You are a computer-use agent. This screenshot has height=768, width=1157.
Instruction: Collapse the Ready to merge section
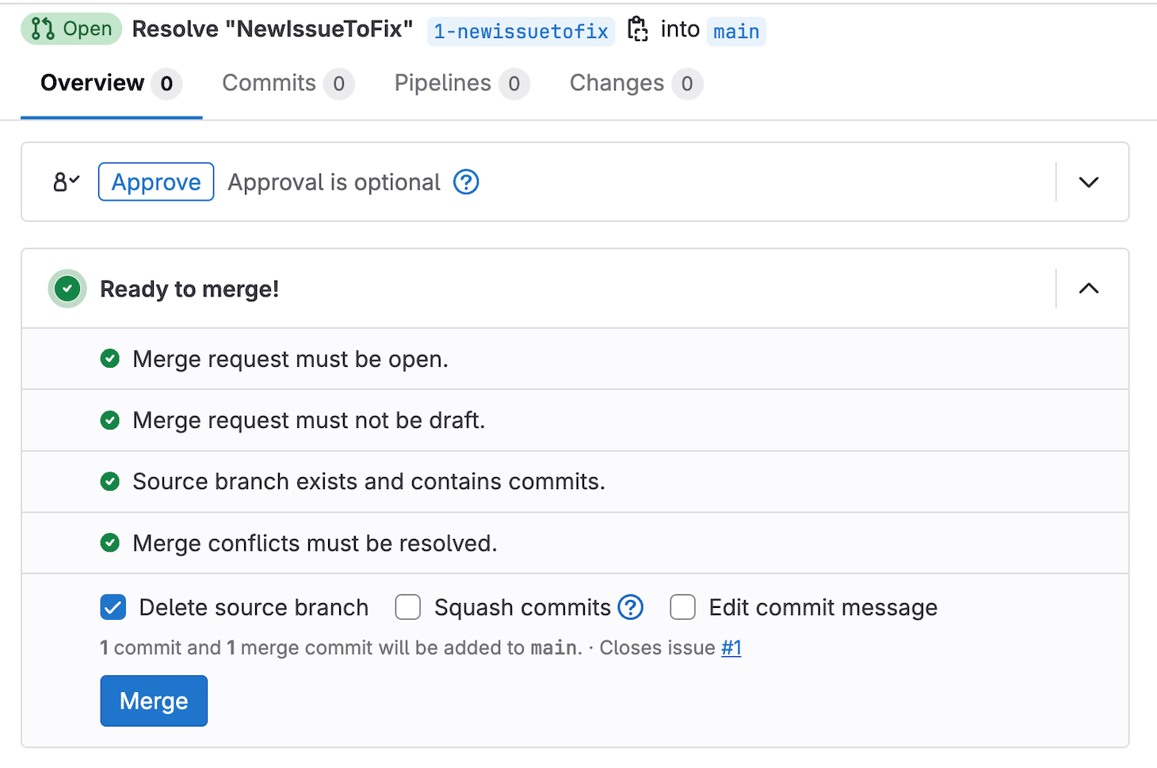pos(1089,288)
